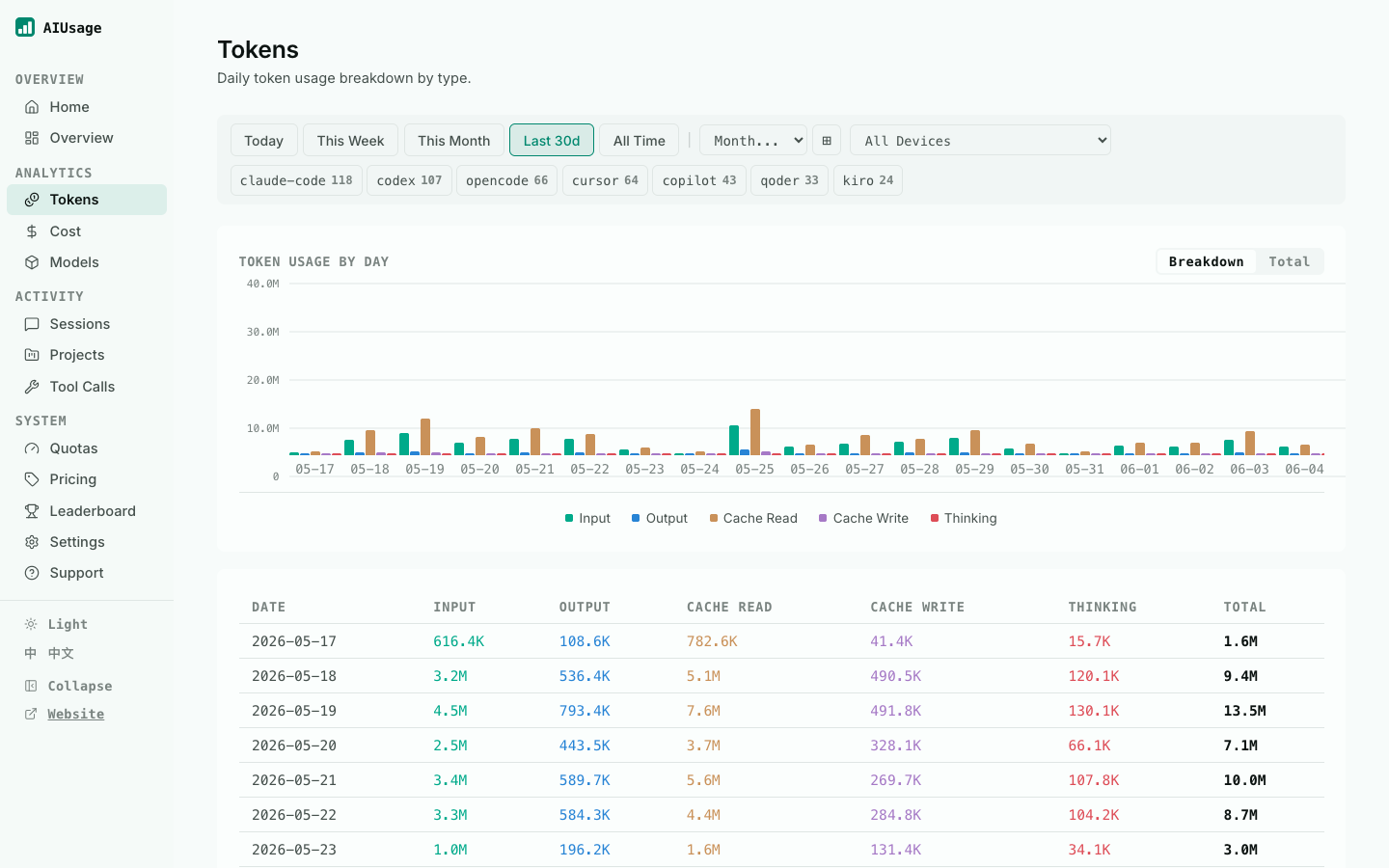Click the Thinking legend color swatch
Viewport: 1389px width, 868px height.
[935, 518]
